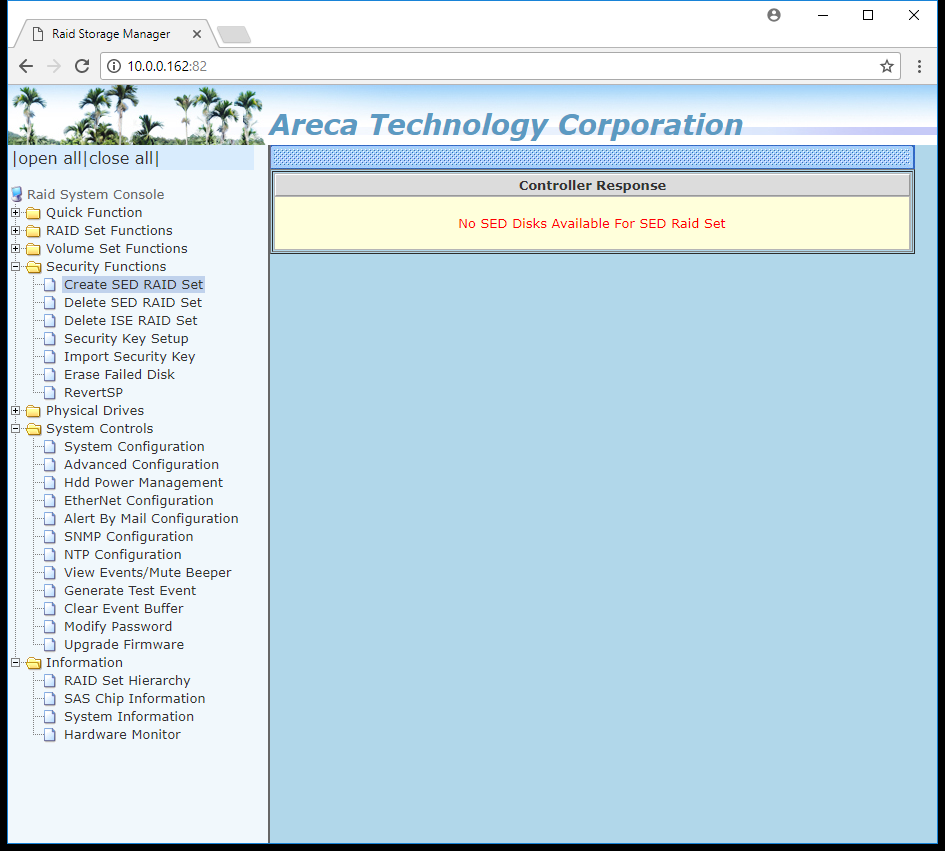945x851 pixels.
Task: Click the address bar showing 10.0.0.162:82
Action: click(500, 66)
